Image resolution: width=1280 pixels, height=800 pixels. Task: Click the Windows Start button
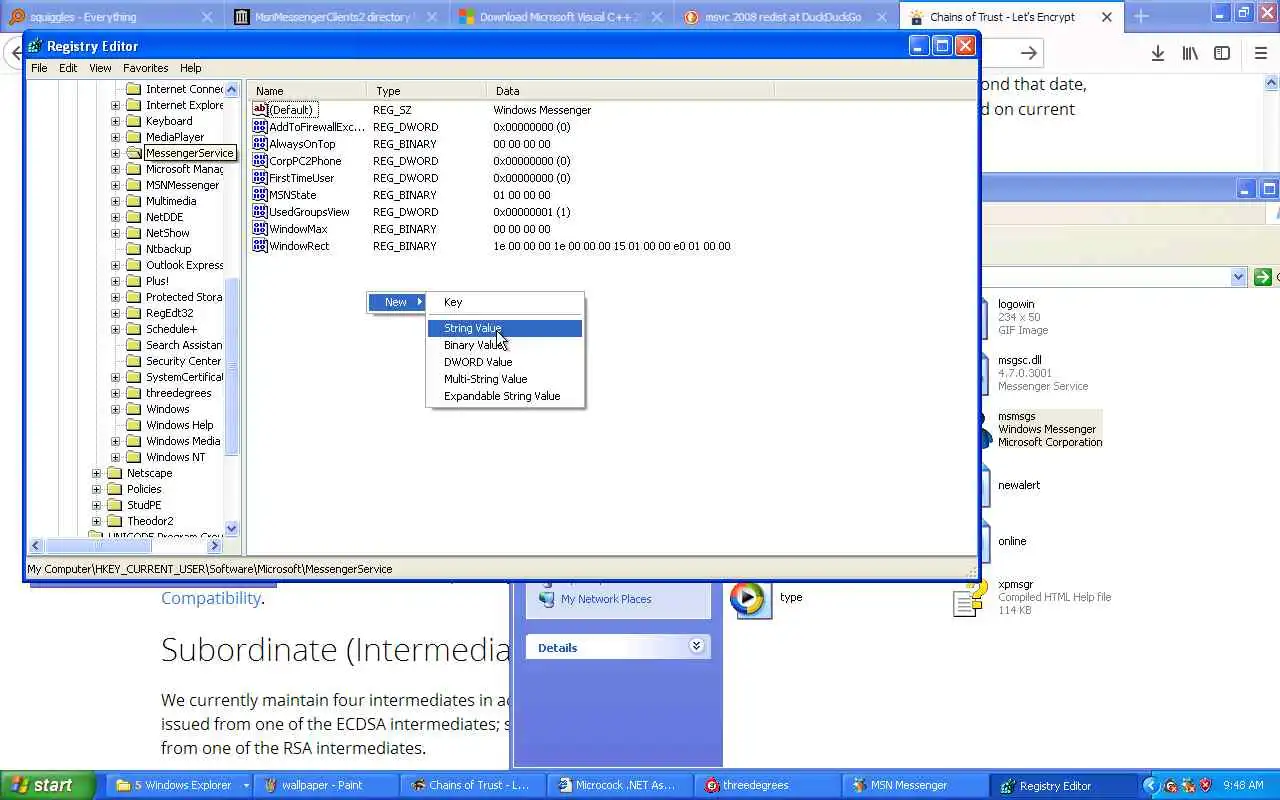point(47,785)
